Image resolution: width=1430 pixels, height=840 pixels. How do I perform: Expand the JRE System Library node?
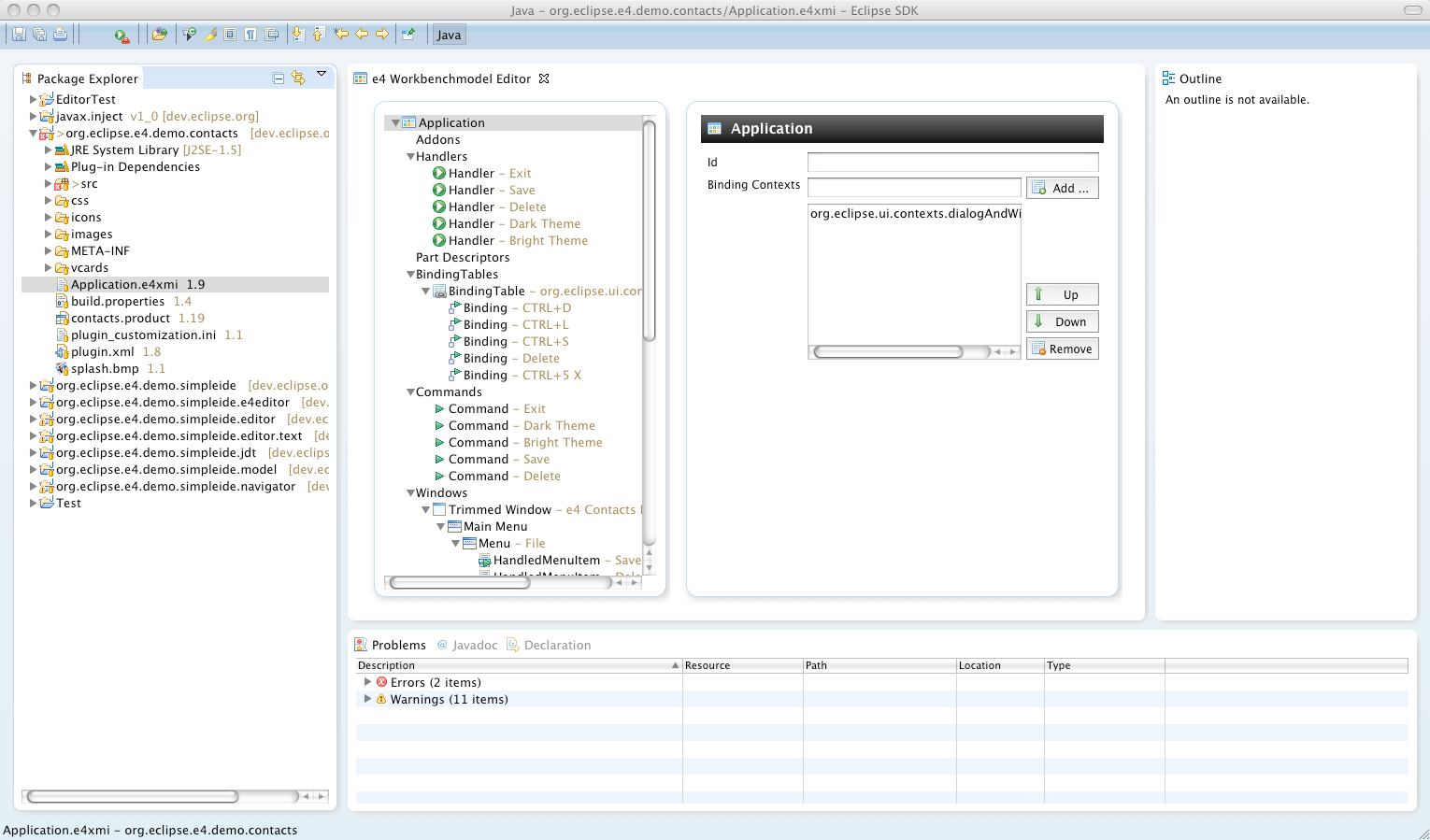point(48,149)
